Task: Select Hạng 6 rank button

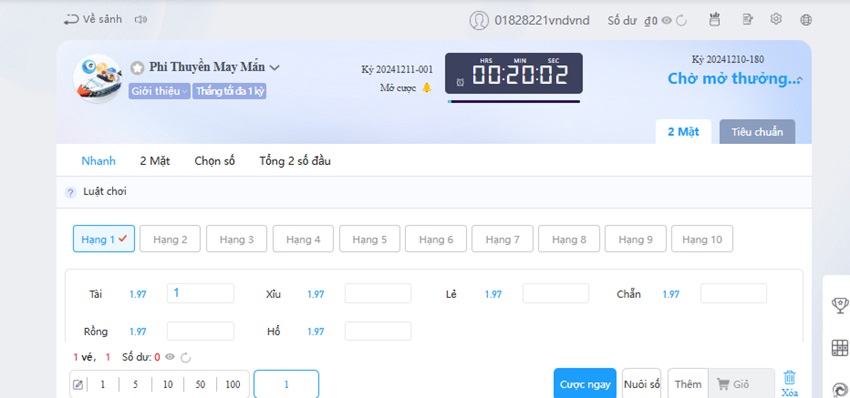Action: point(436,239)
